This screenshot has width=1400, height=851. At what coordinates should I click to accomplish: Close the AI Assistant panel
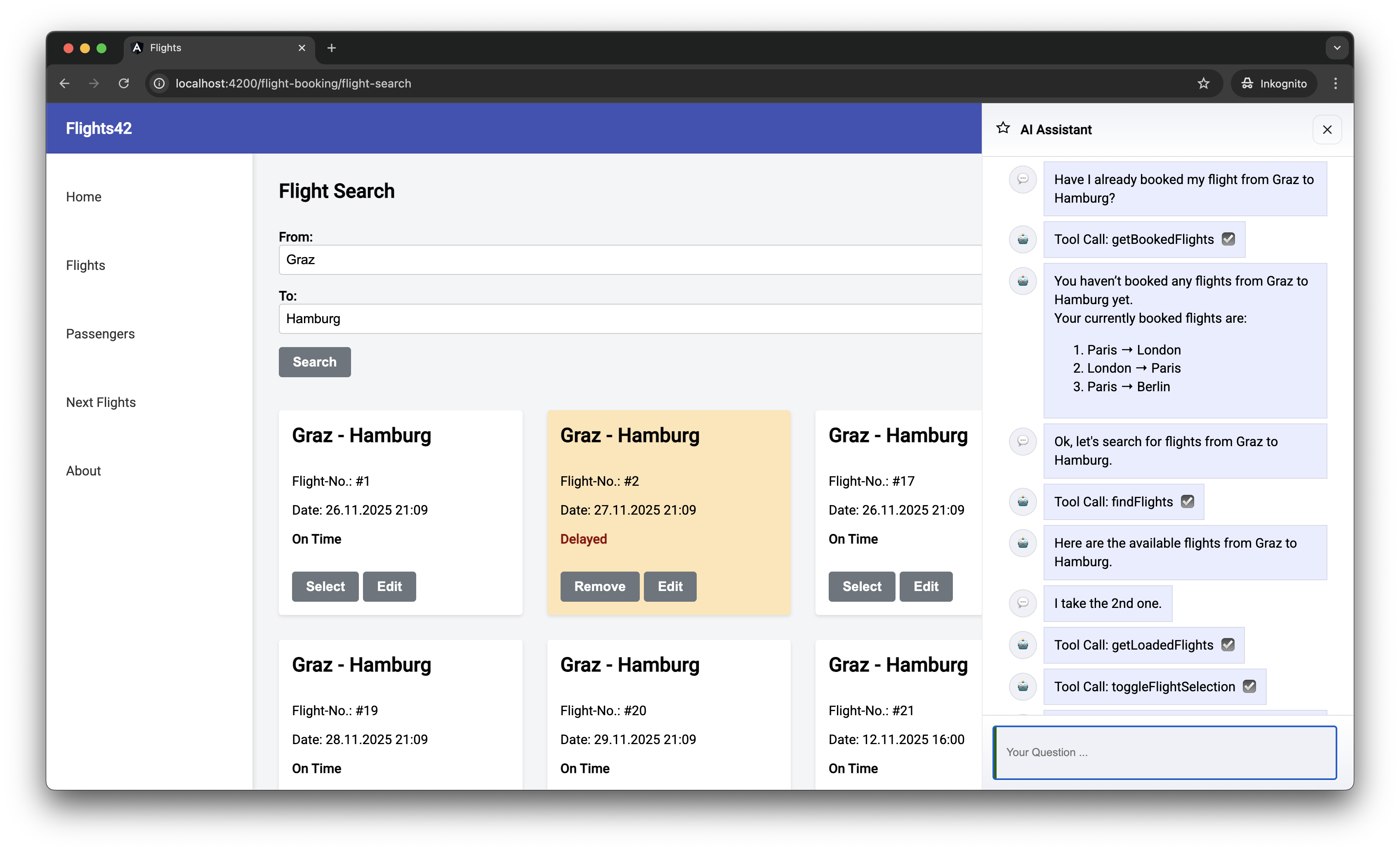(x=1327, y=130)
